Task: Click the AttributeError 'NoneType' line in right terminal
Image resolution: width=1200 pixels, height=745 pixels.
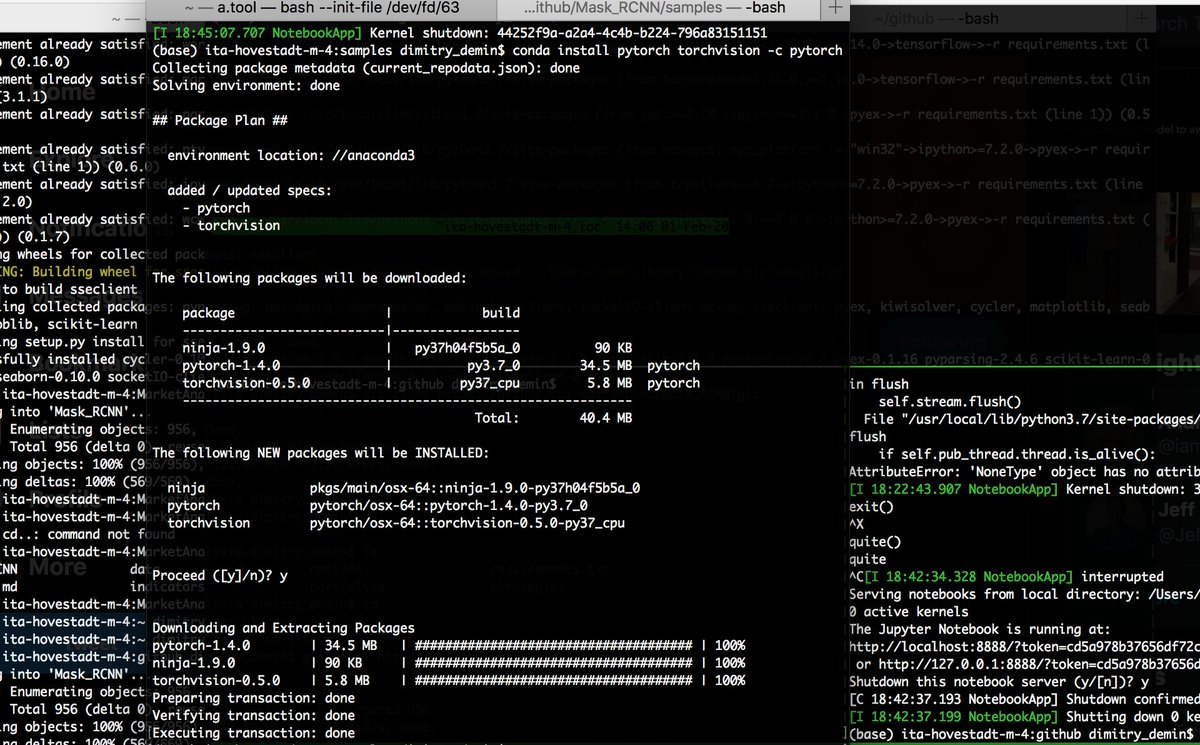Action: 1024,471
